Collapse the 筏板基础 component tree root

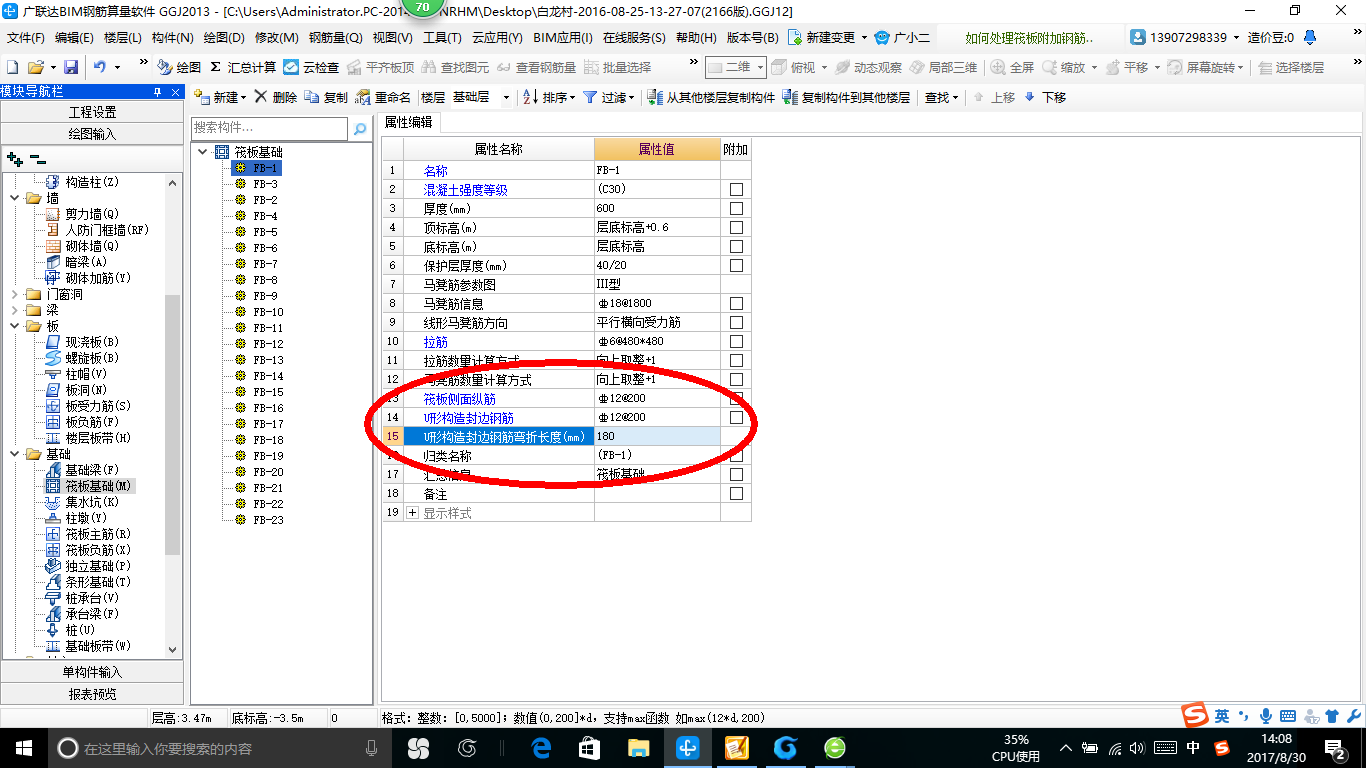(x=203, y=152)
